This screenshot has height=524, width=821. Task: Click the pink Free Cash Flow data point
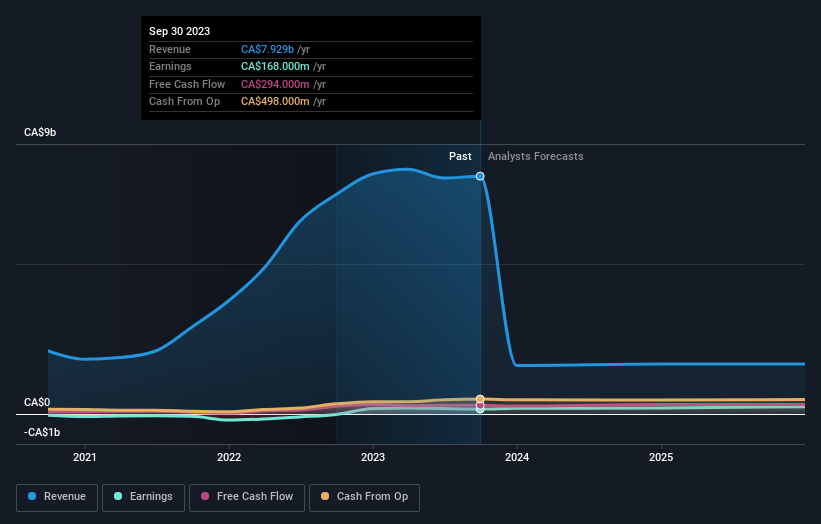click(x=480, y=405)
